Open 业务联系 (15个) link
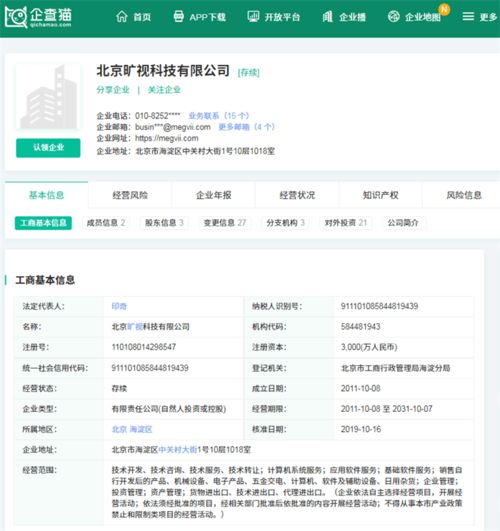The height and width of the screenshot is (531, 500). pos(219,116)
